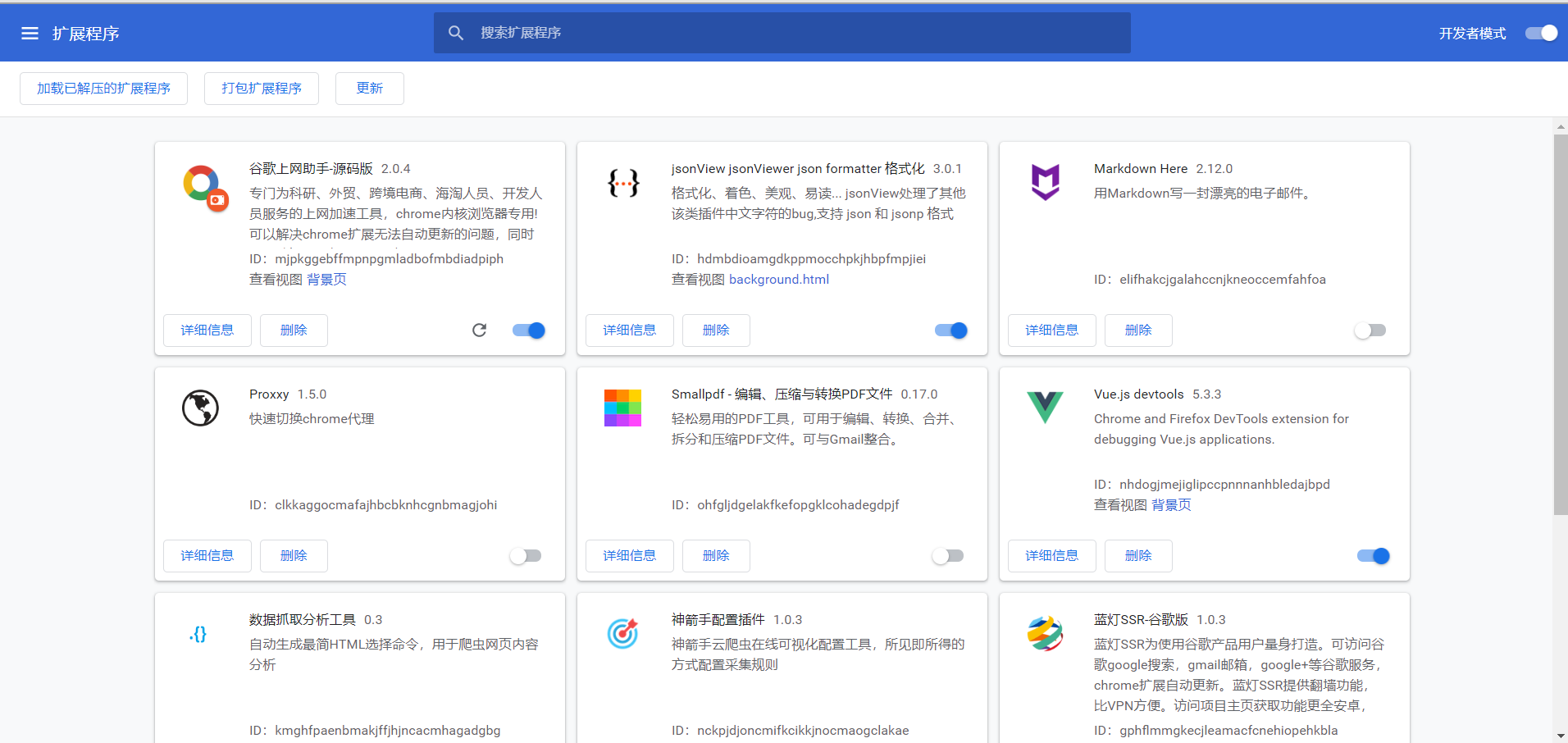Click the 数据抓取分析工具 icon
Image resolution: width=1568 pixels, height=743 pixels.
(198, 634)
